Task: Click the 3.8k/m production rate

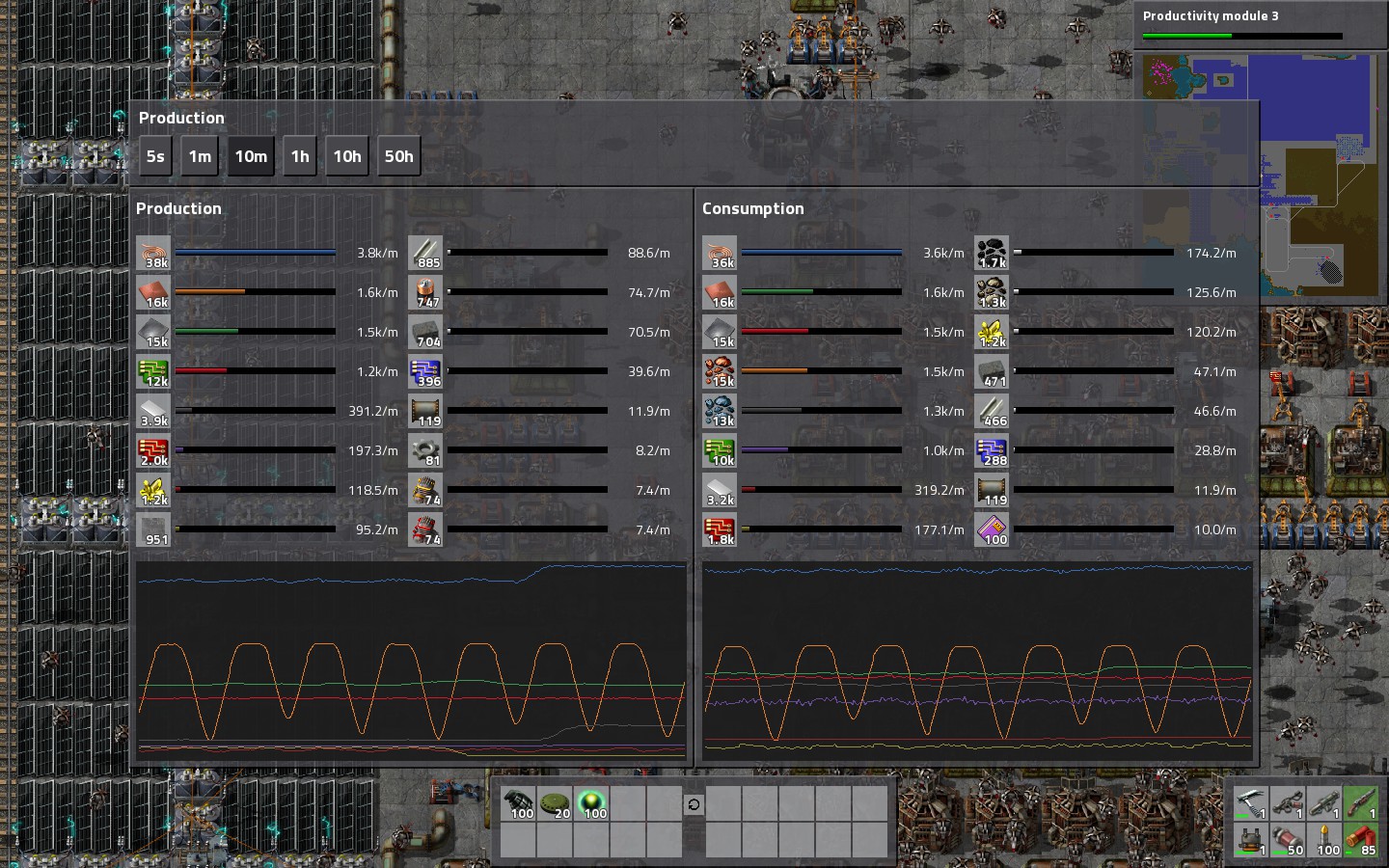Action: pos(377,253)
